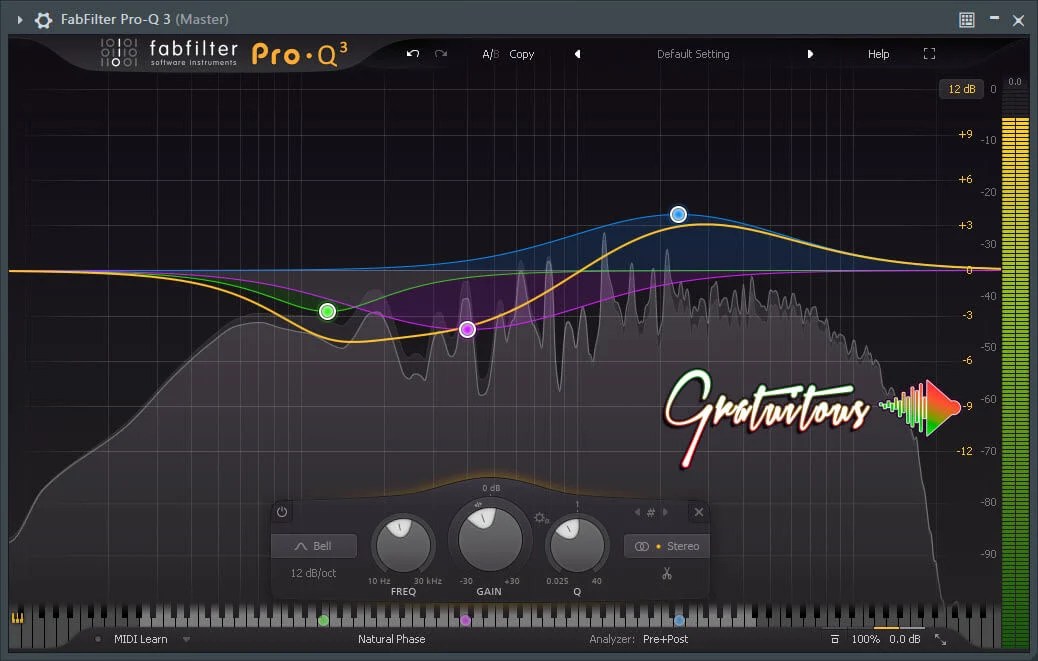Viewport: 1038px width, 661px height.
Task: Open the FL Studio plugin wrapper gear icon
Action: tap(42, 19)
